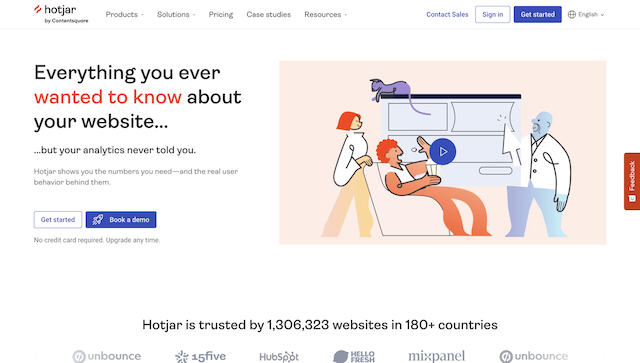
Task: Click the HubSpot logo
Action: 279,356
